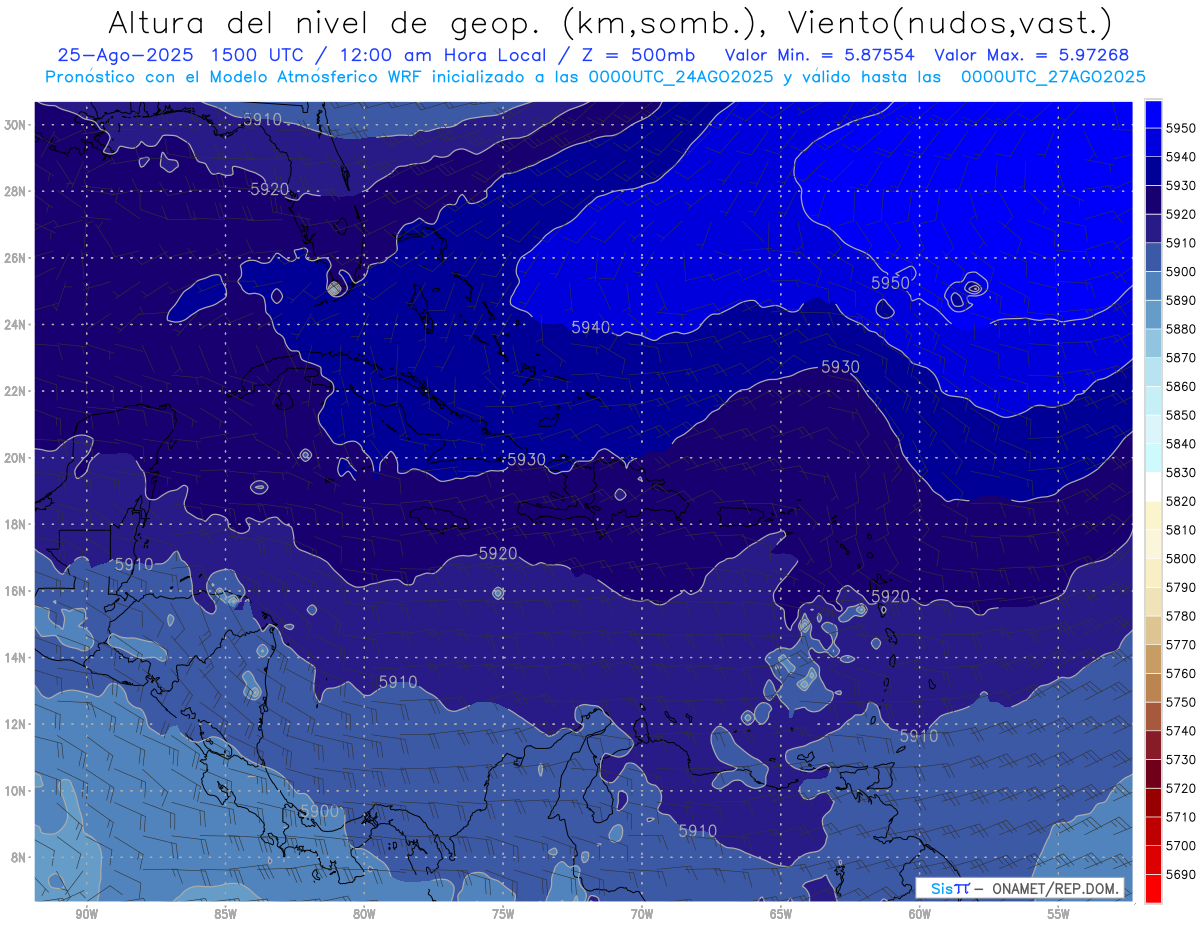
Task: Click the colorbar tick label '5720'
Action: [1181, 788]
